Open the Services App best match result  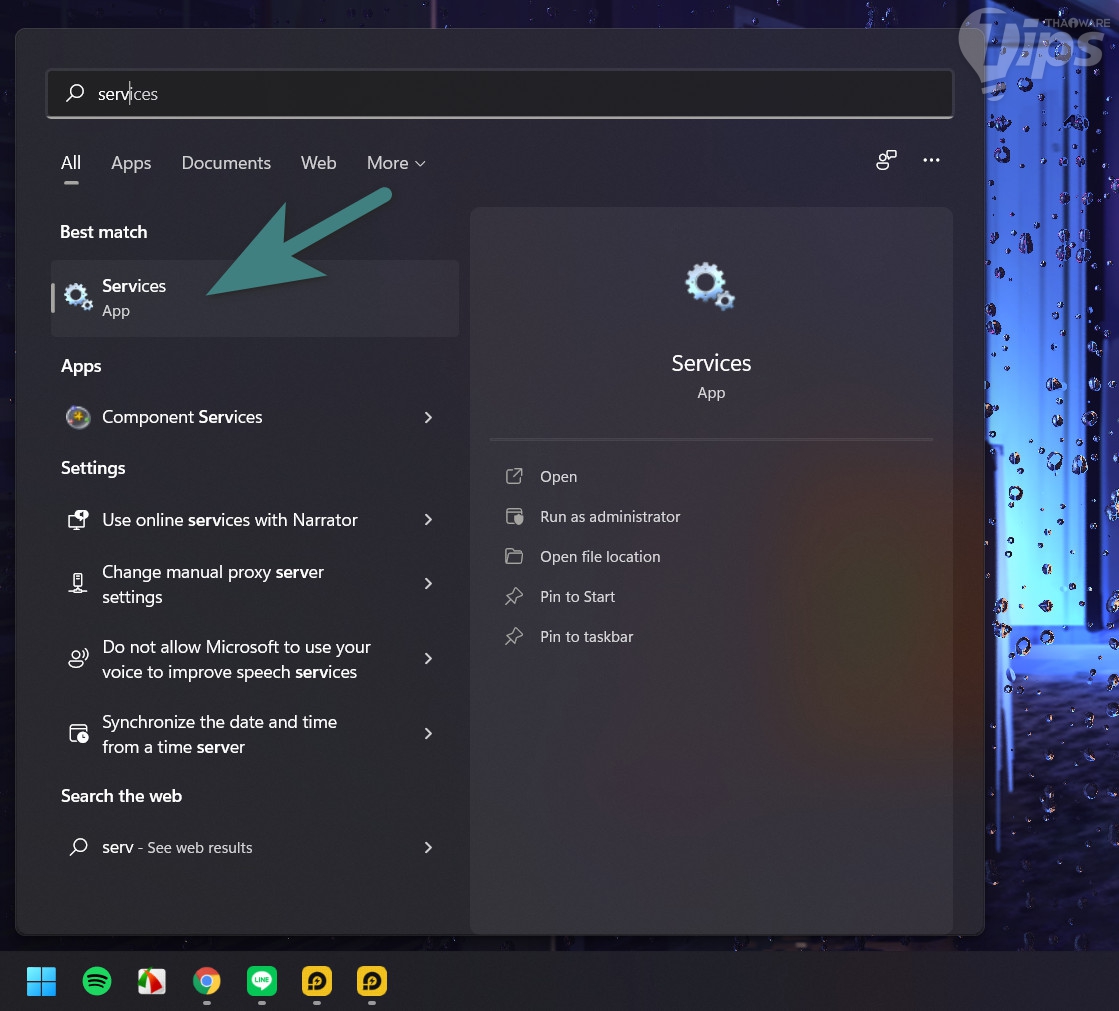[255, 298]
